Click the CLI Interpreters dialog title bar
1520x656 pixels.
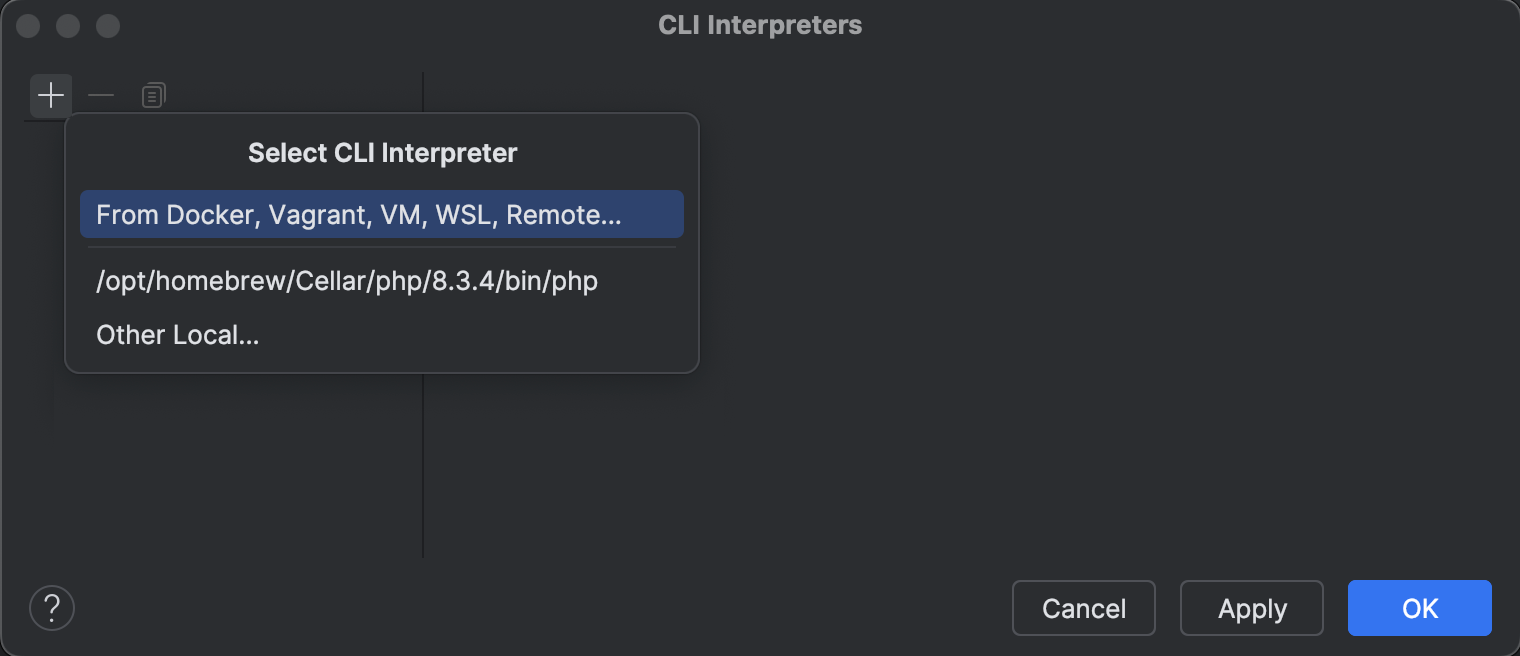[760, 25]
